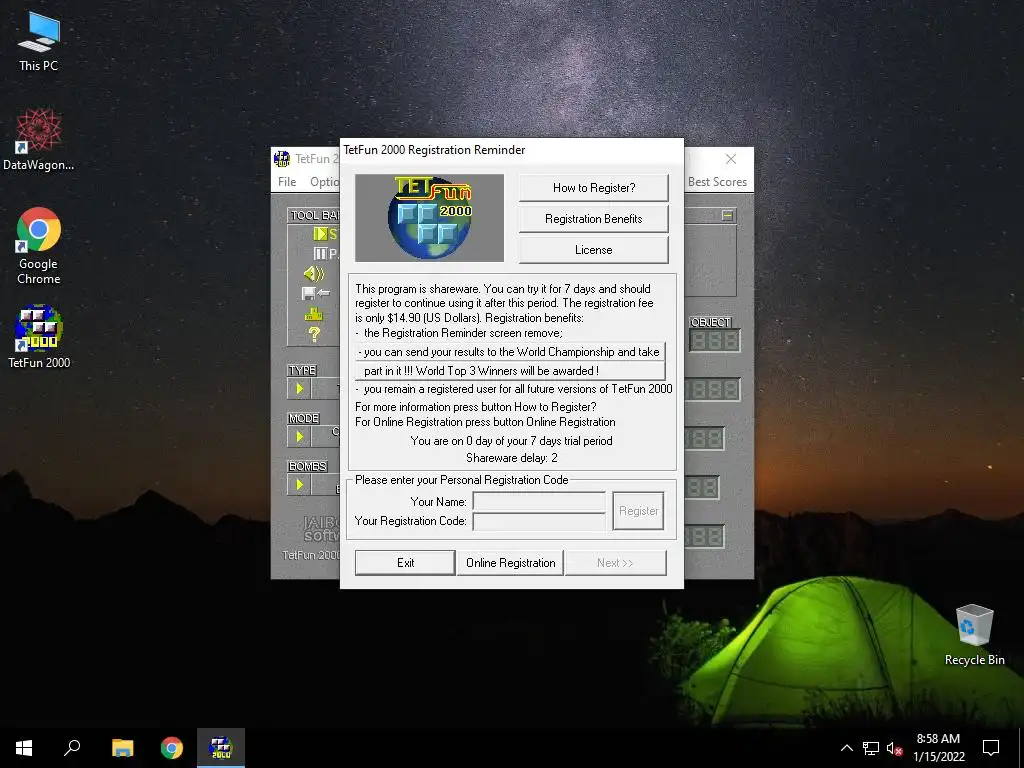Screen dimensions: 1024x768
Task: Open the File menu in TetFun window
Action: 287,182
